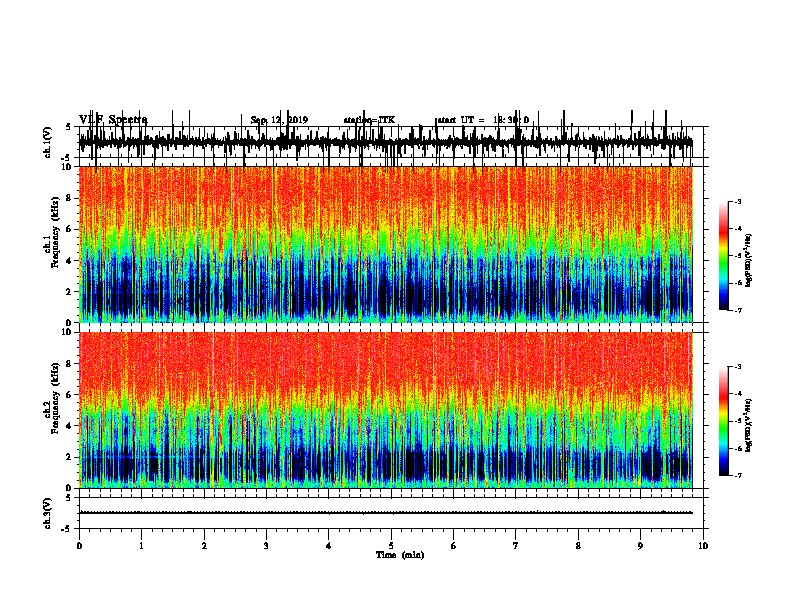Click the -7 label on ch.2 color bar
This screenshot has height=612, width=792.
pos(738,475)
